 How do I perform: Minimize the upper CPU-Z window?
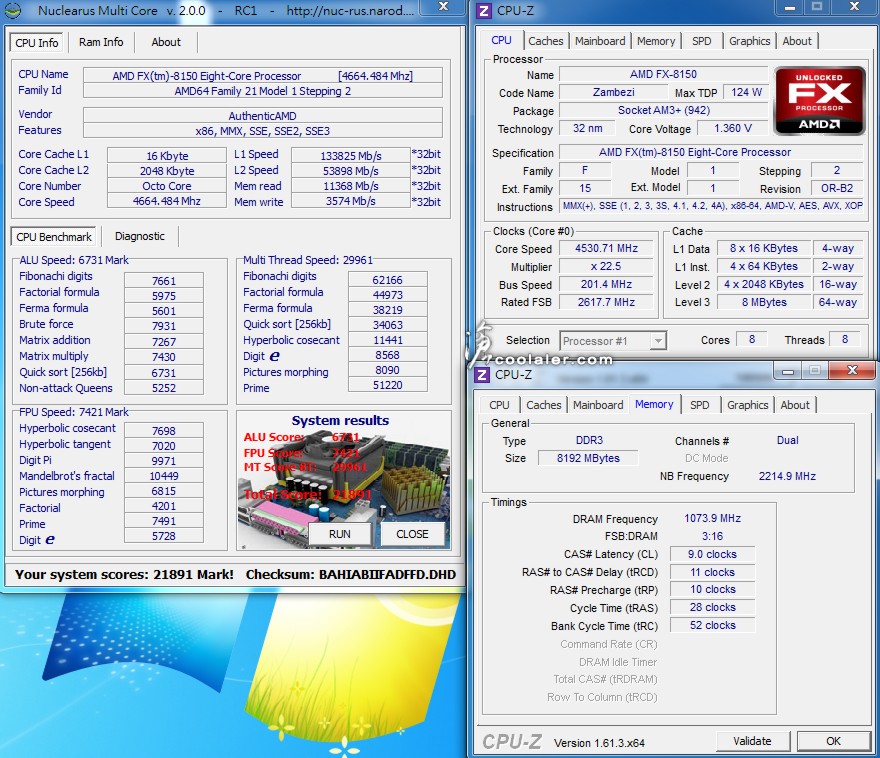point(790,7)
